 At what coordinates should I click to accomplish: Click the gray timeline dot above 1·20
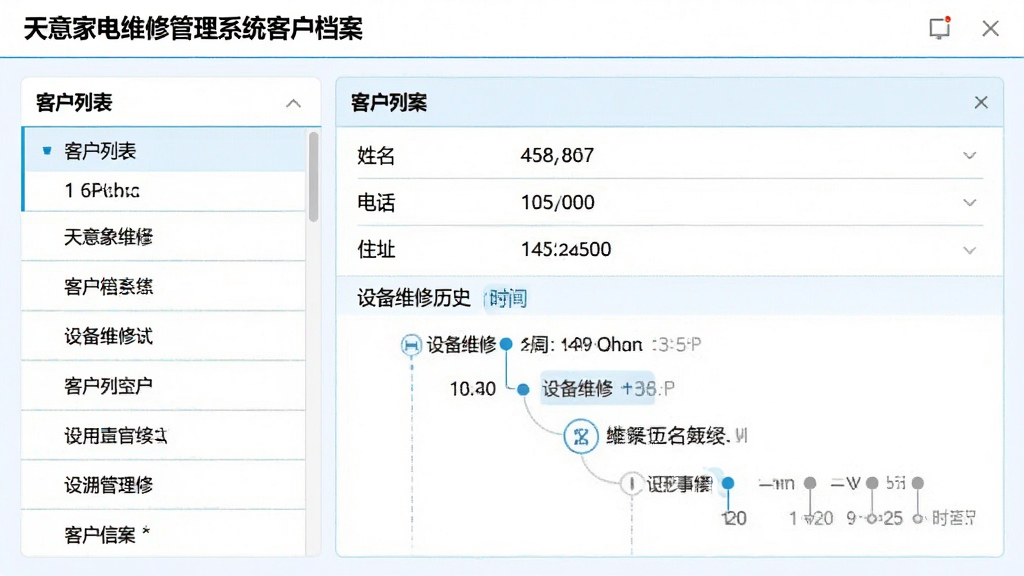pos(810,483)
